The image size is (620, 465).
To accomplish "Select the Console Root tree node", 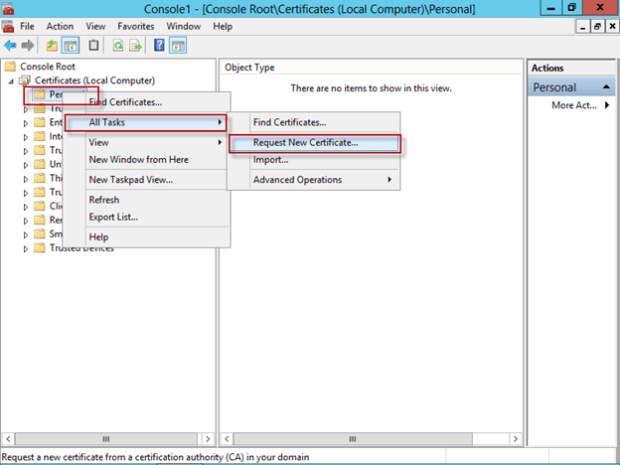I will pos(48,66).
